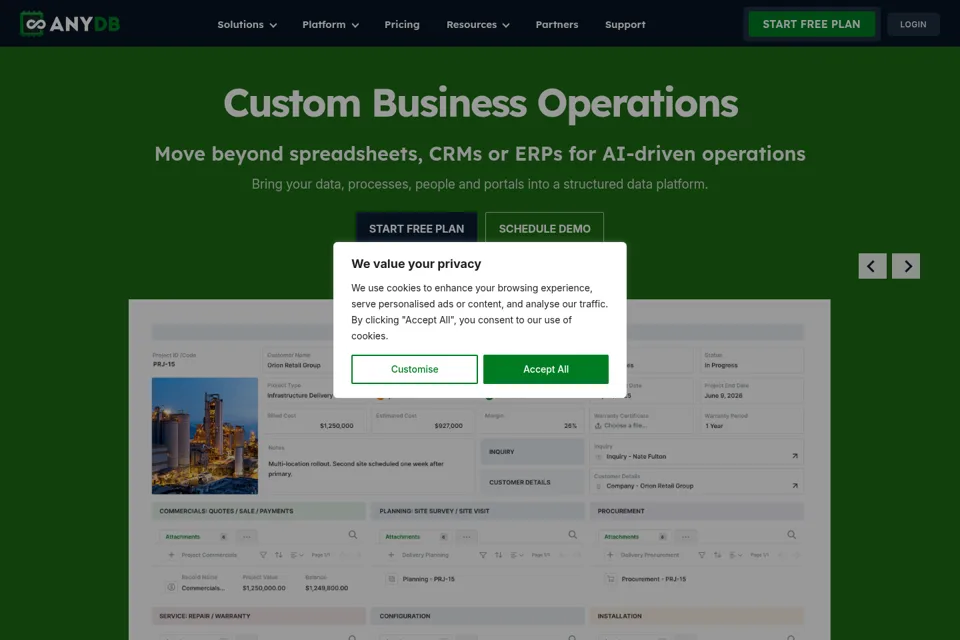Click the upload icon beside Choose a file
The width and height of the screenshot is (960, 640).
coord(598,426)
